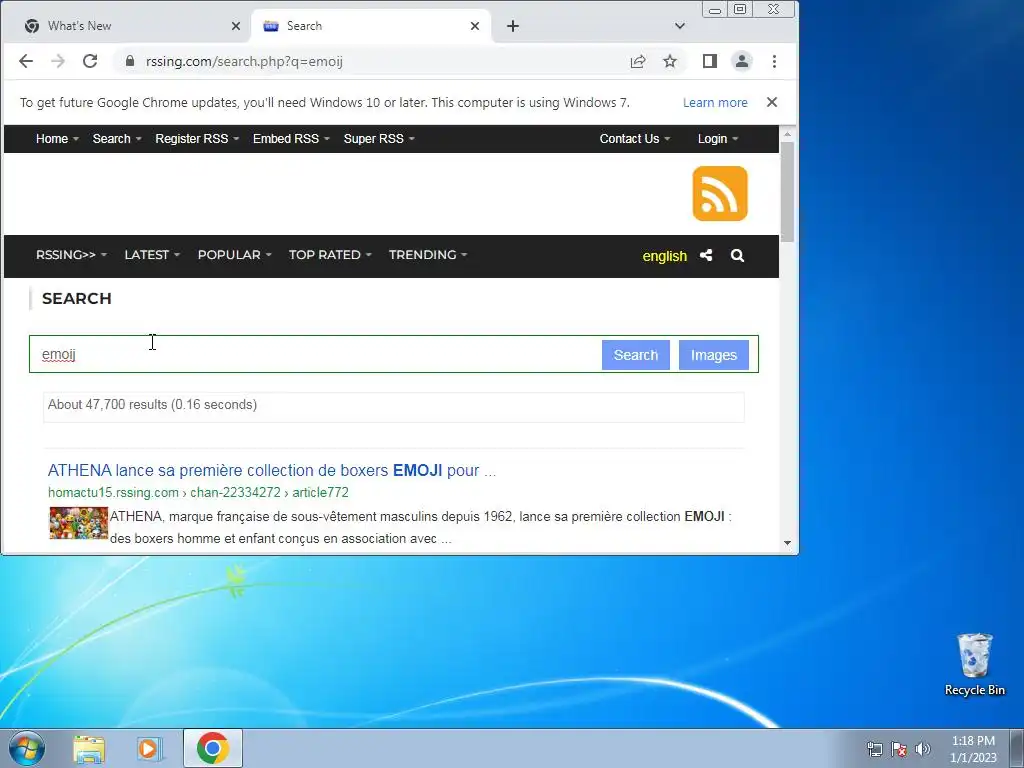This screenshot has height=768, width=1024.
Task: Click the page scrollbar down arrow
Action: 787,543
